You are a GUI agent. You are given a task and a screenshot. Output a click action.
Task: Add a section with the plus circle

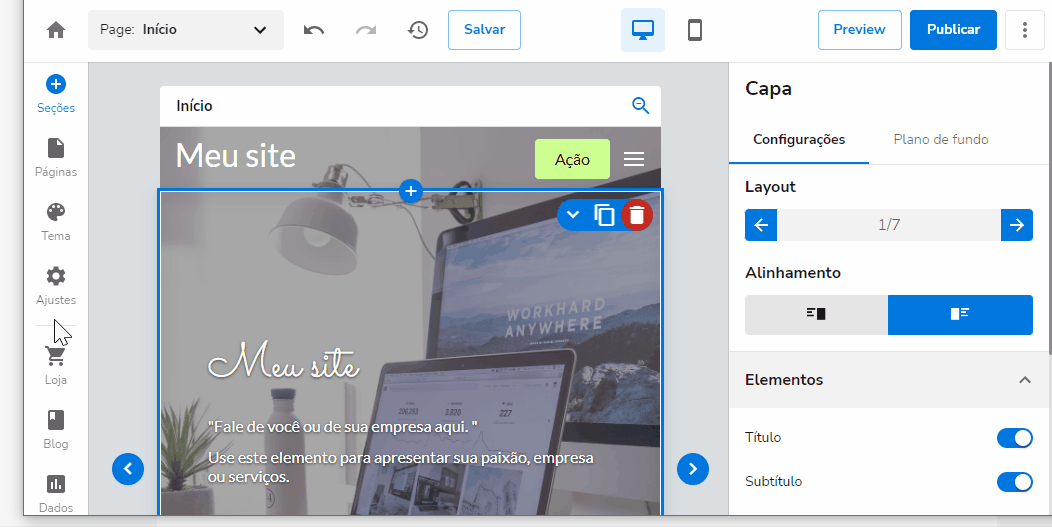(411, 191)
